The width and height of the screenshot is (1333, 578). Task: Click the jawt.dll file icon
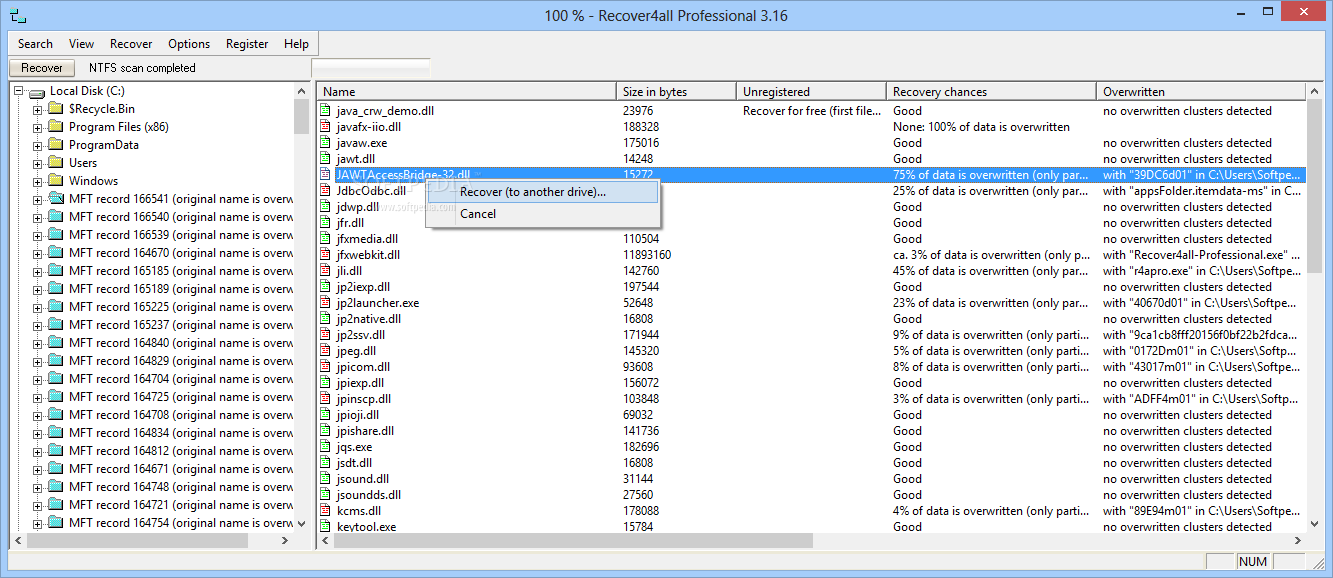325,159
